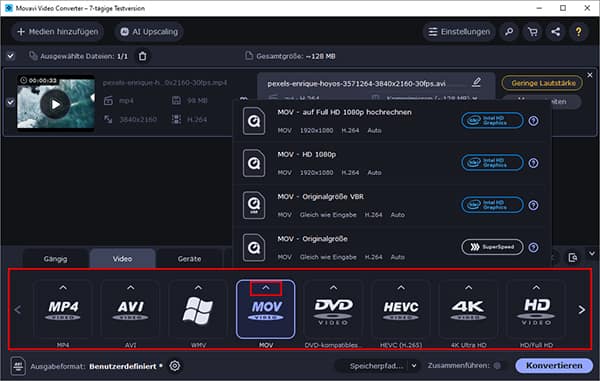Expand the HD presets chevron

(x=536, y=287)
